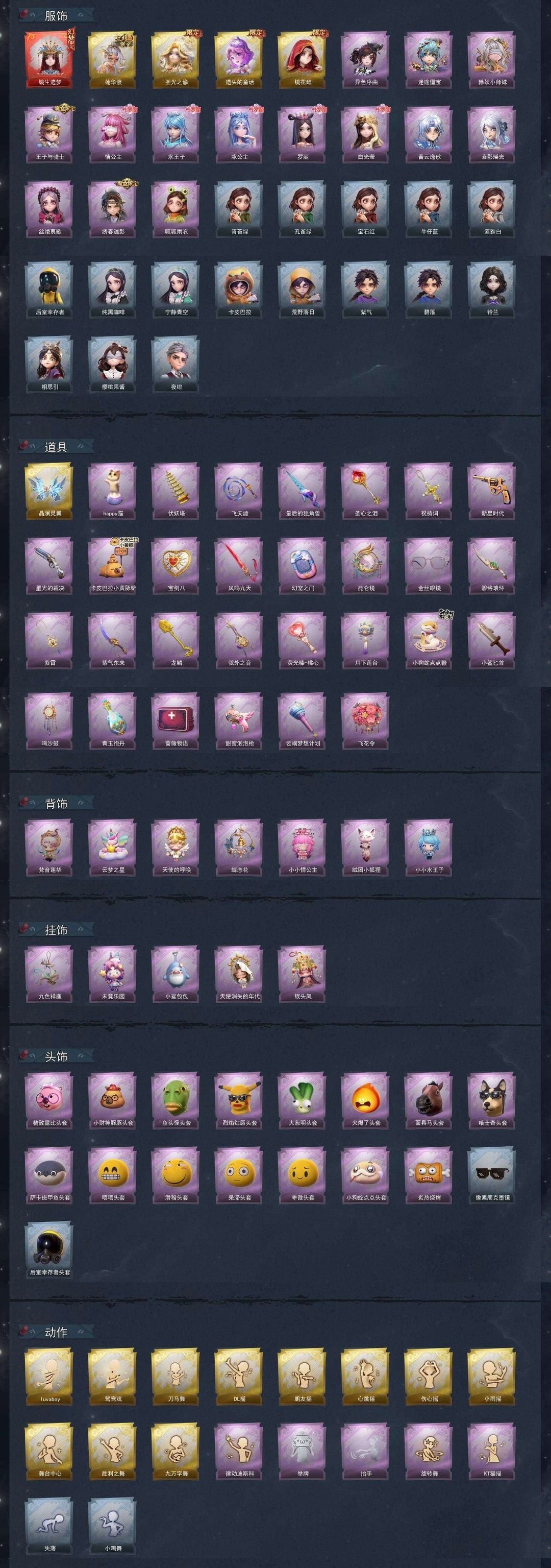Select the 镜生遗梦 costume icon
551x1568 pixels.
point(49,60)
